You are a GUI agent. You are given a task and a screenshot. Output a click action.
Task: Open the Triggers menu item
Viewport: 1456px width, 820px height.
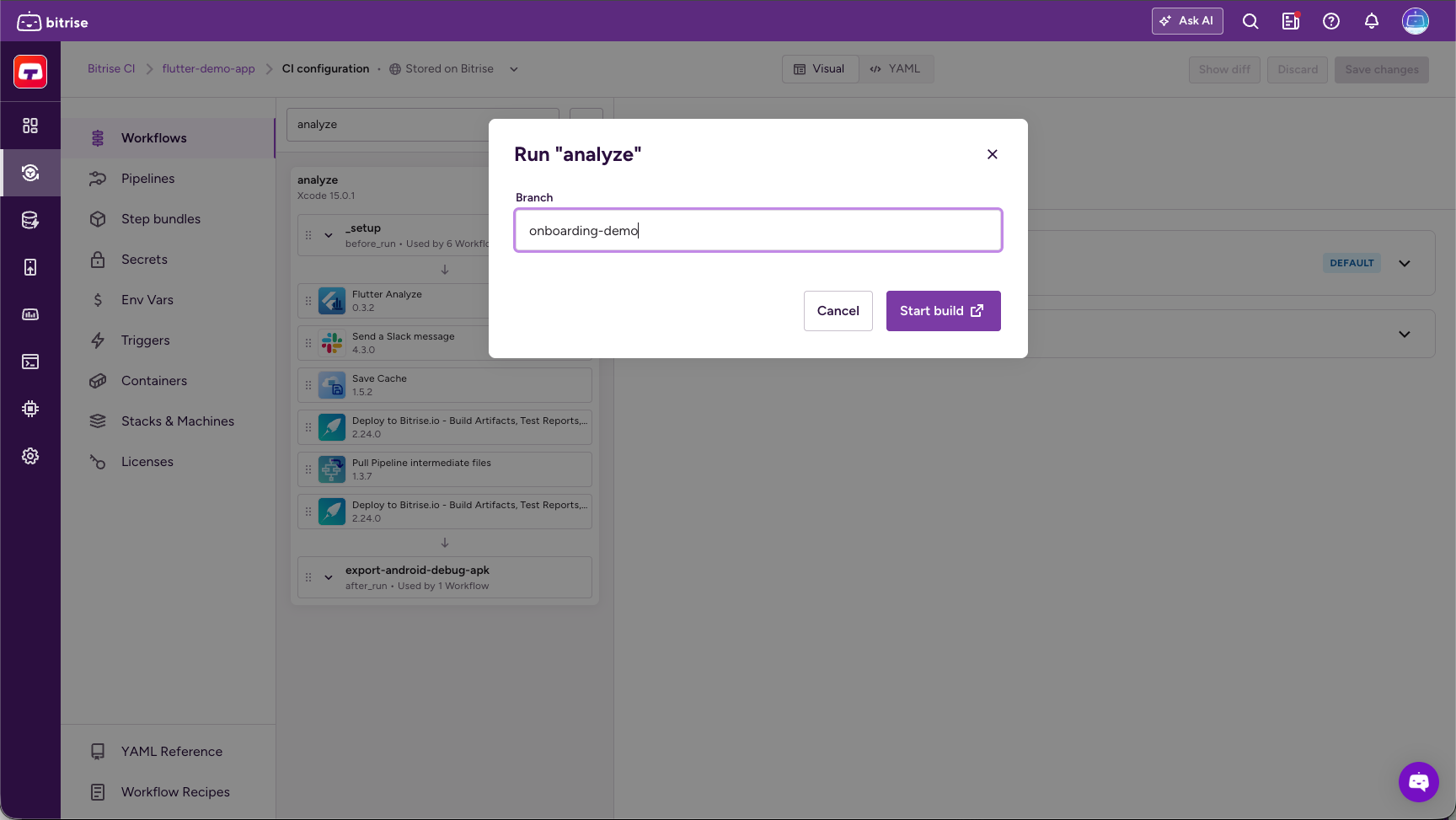tap(169, 340)
